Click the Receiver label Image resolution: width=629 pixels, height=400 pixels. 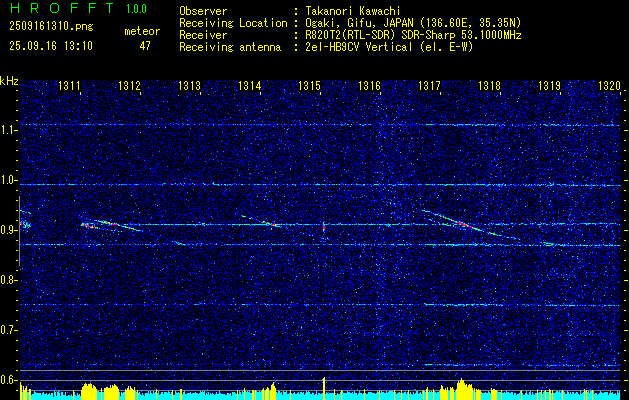point(203,35)
